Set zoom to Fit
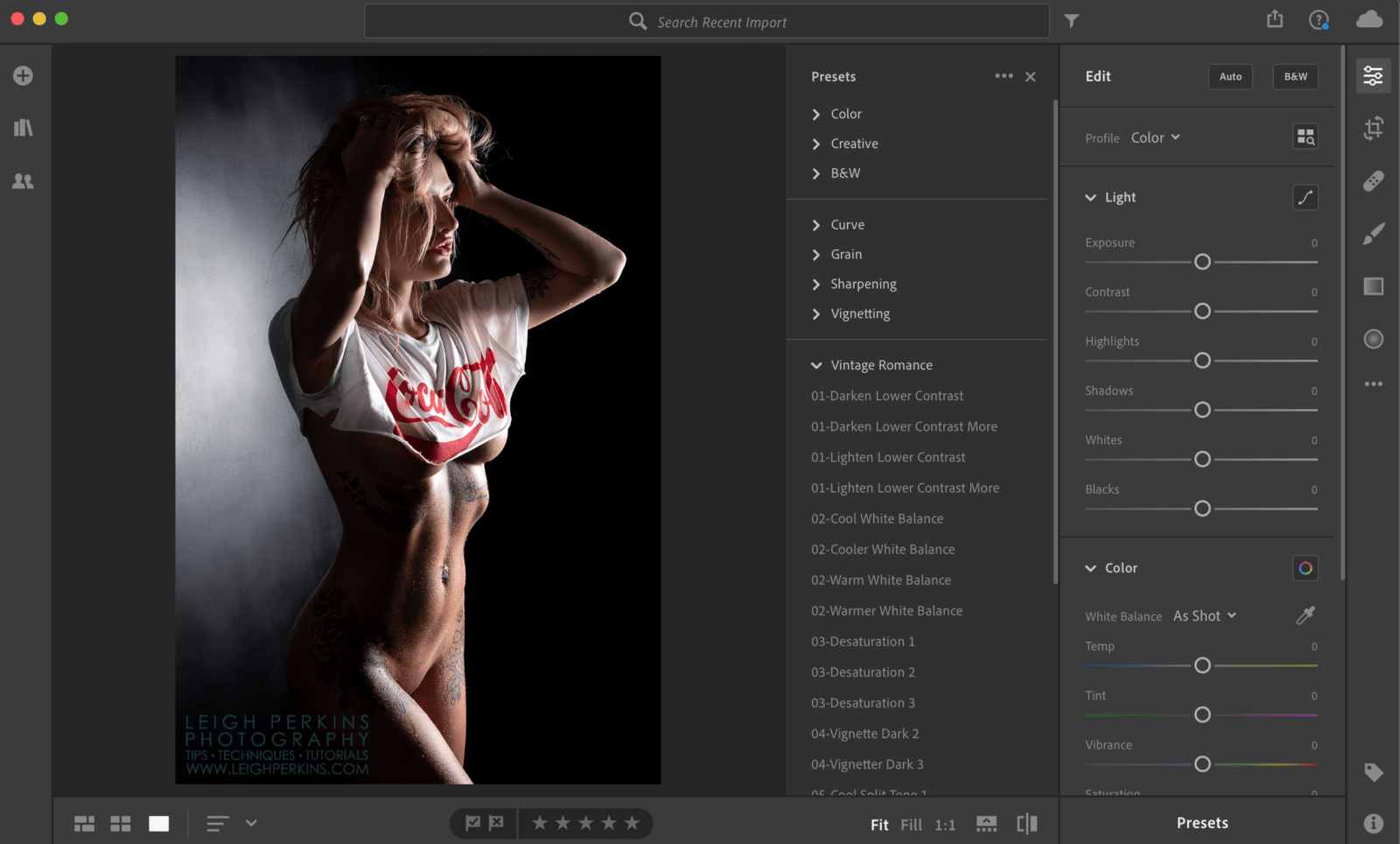Viewport: 1400px width, 844px height. point(879,825)
